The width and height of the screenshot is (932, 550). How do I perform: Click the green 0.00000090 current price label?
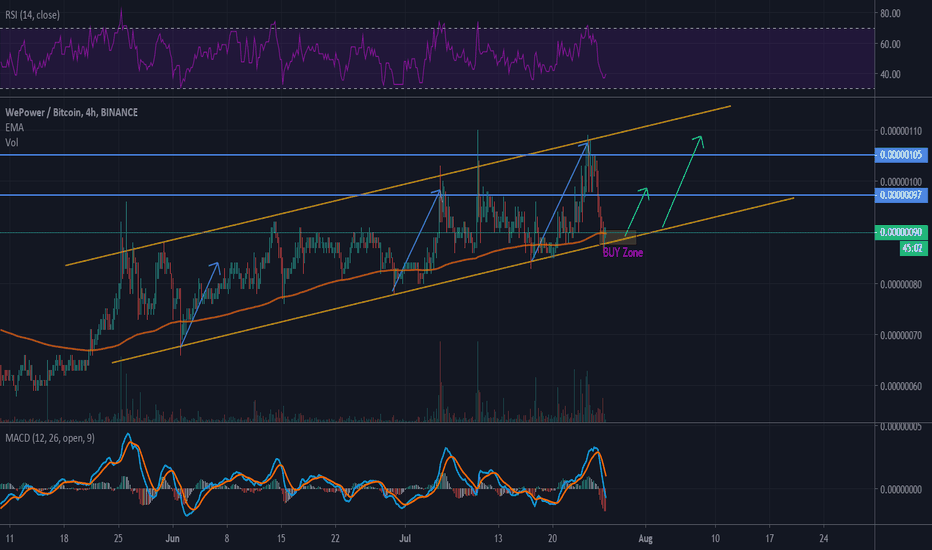click(x=901, y=232)
